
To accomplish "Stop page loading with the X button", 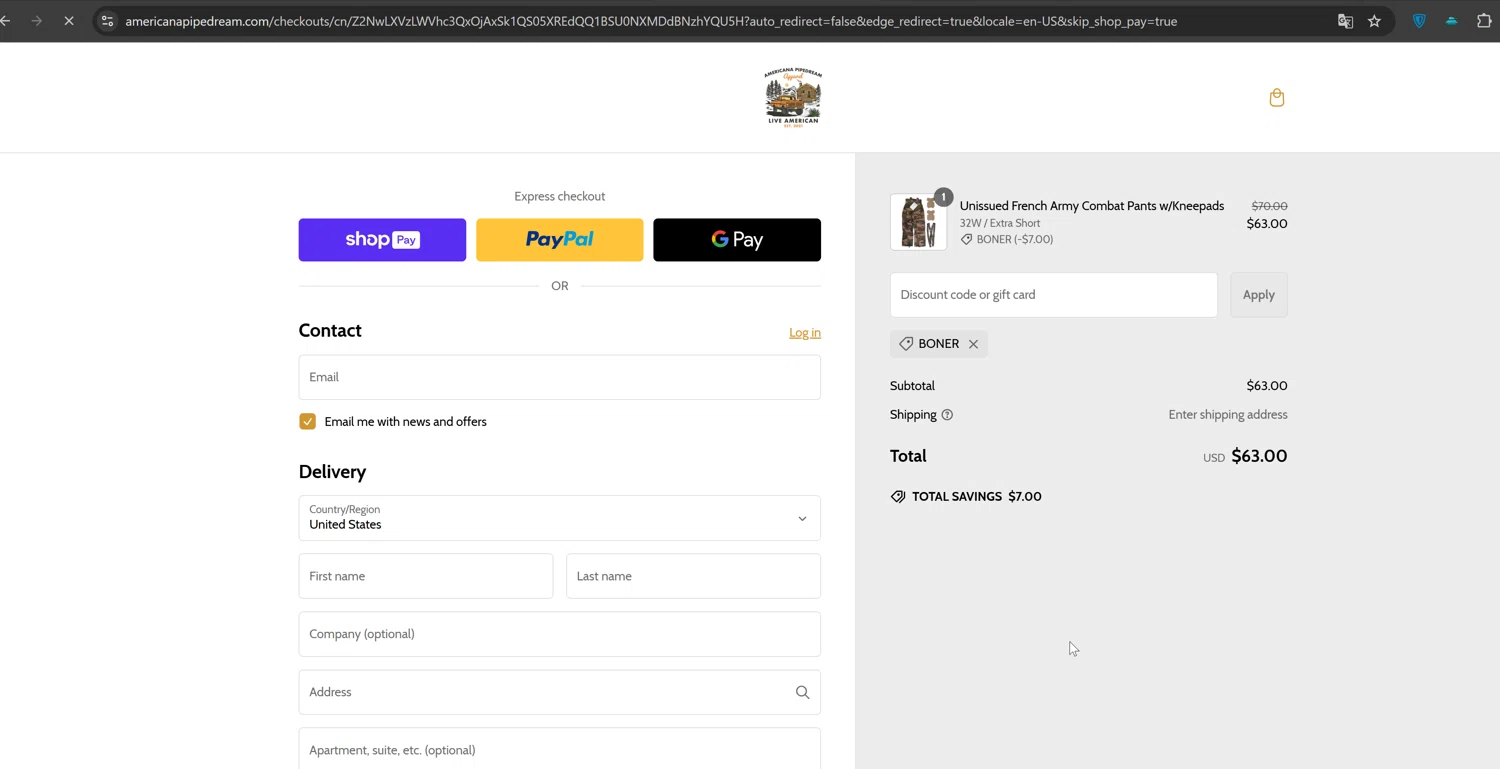I will [69, 21].
